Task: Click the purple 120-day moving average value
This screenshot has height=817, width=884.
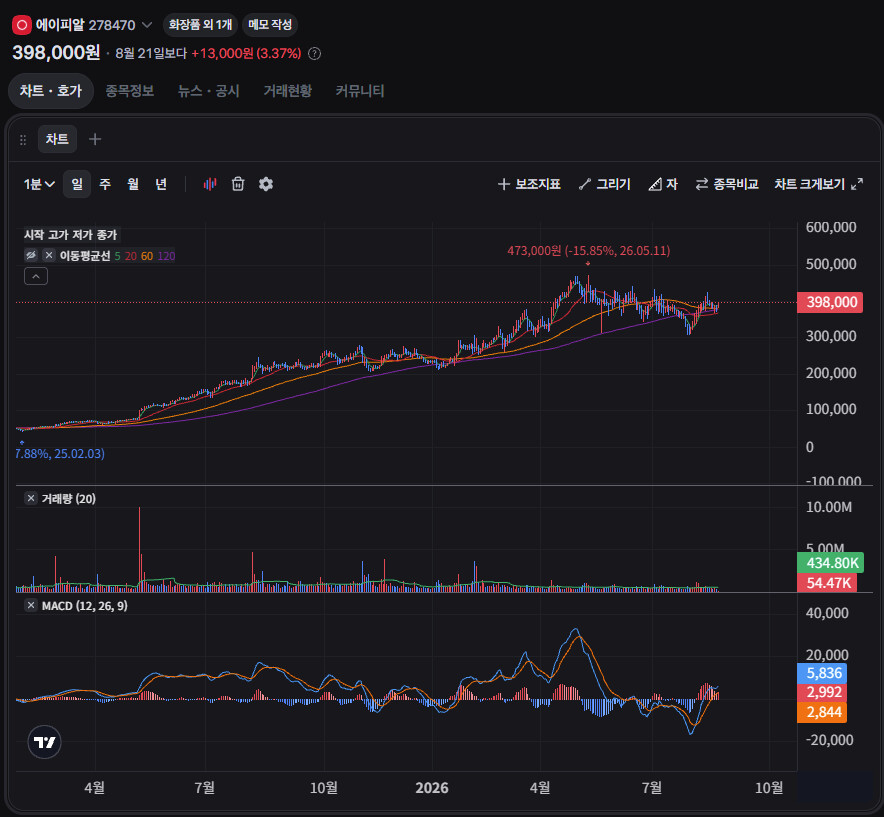Action: coord(166,256)
